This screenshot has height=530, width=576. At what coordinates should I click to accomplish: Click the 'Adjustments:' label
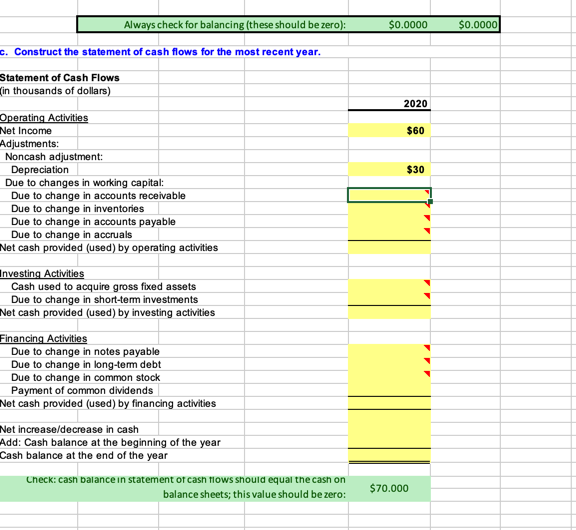[29, 144]
